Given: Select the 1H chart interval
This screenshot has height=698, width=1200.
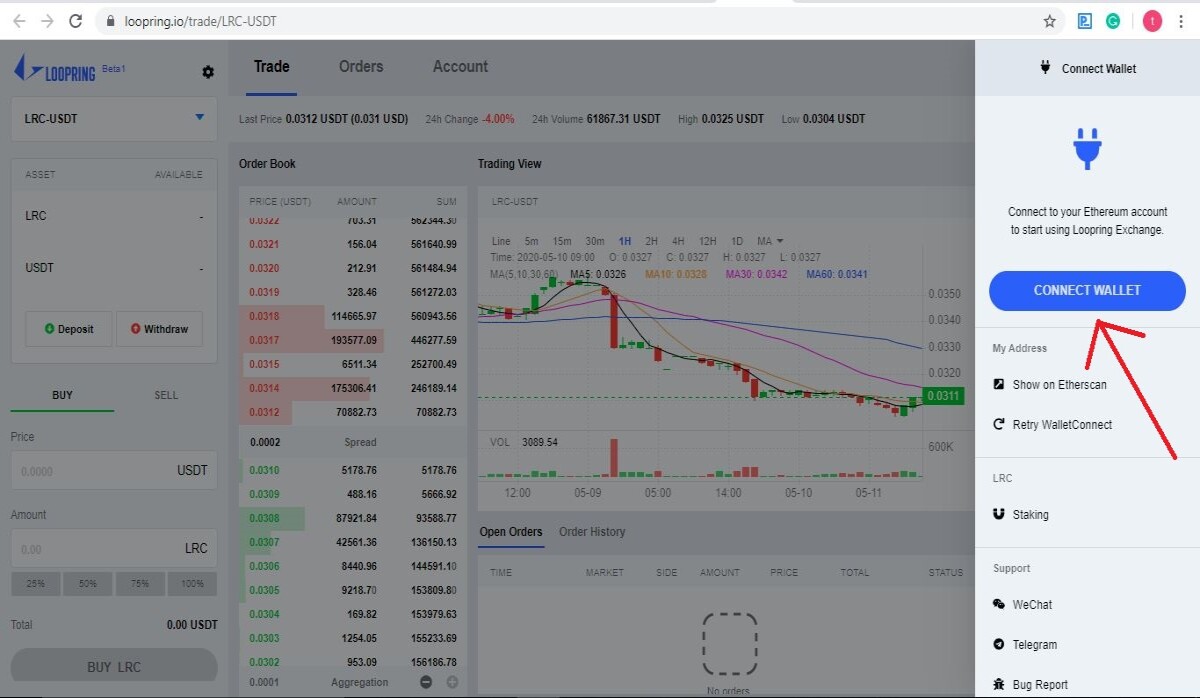Looking at the screenshot, I should point(625,241).
